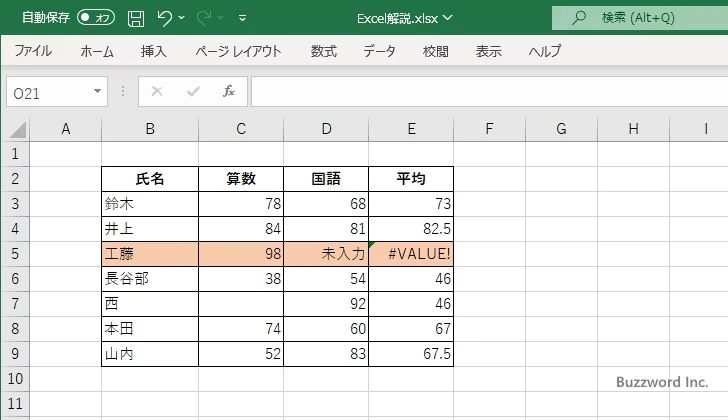This screenshot has width=728, height=420.
Task: Switch to the データ tab
Action: (x=379, y=51)
